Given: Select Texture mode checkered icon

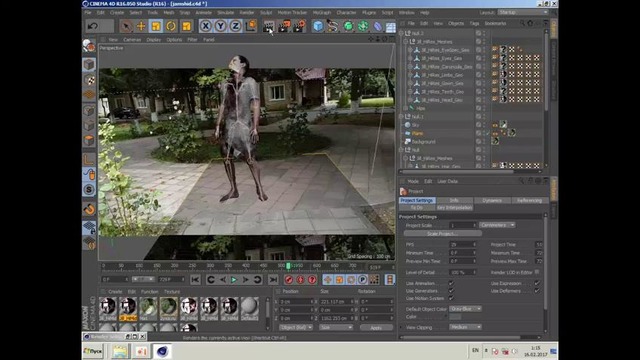Looking at the screenshot, I should (89, 80).
